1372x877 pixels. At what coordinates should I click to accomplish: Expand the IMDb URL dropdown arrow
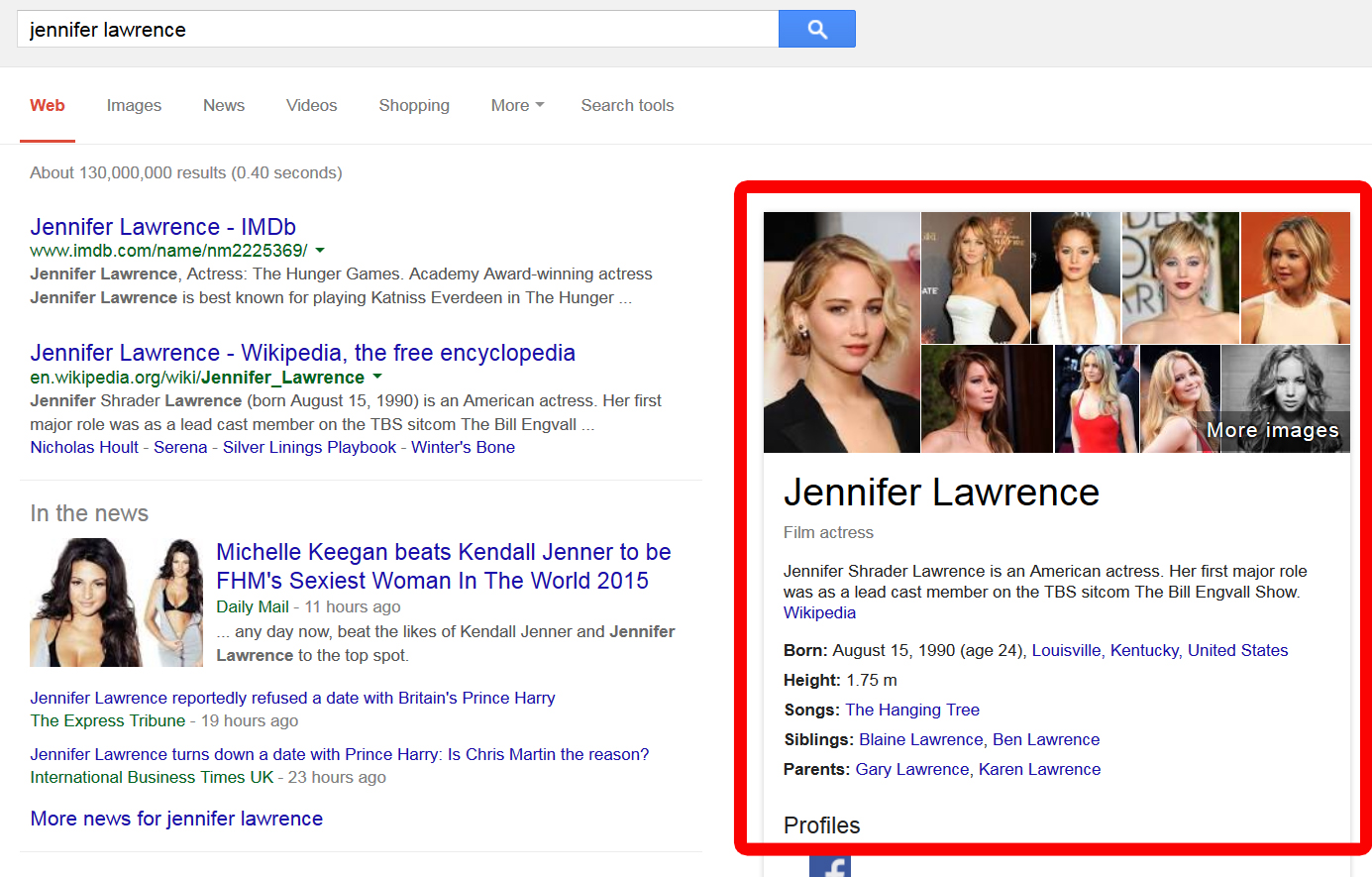click(320, 251)
